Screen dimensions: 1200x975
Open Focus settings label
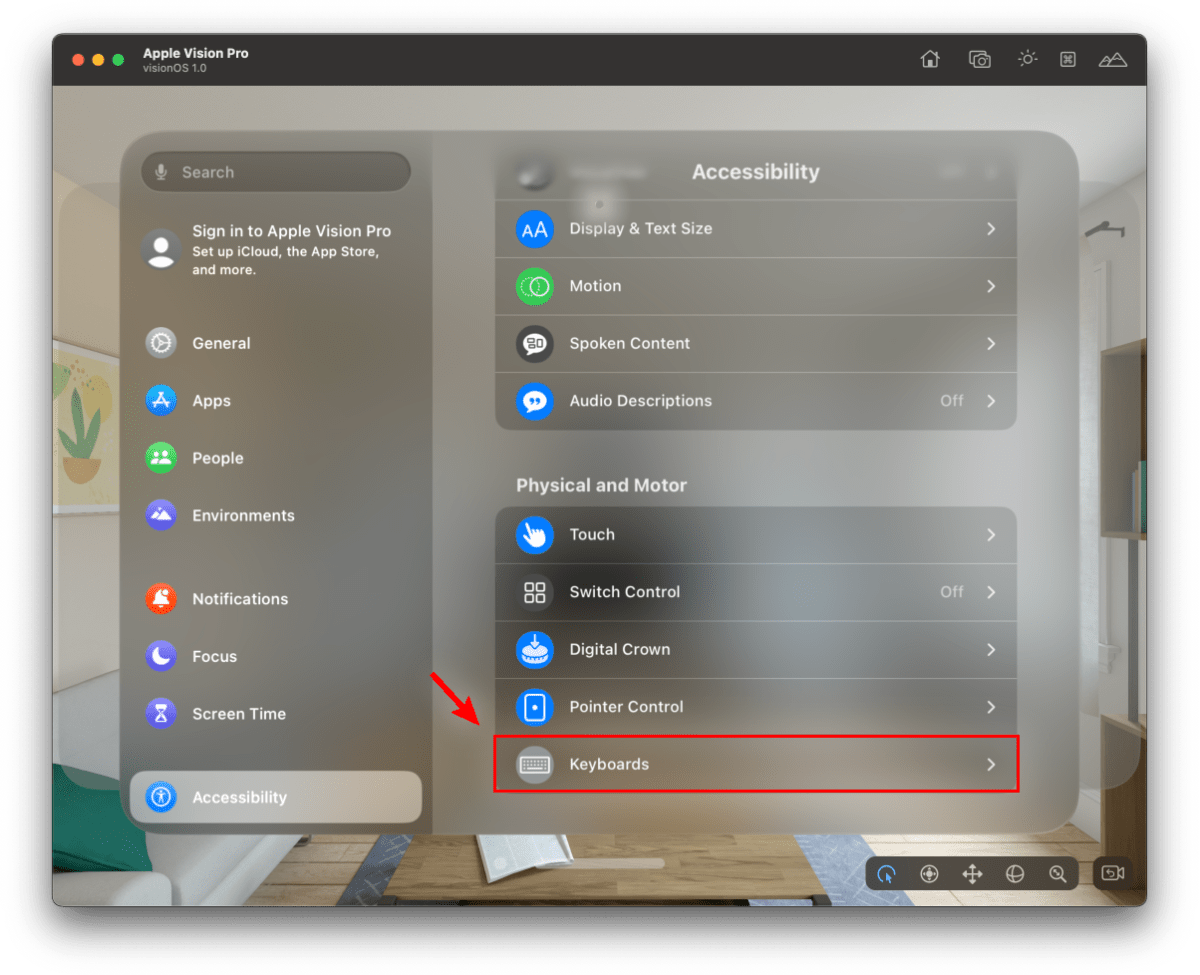coord(214,657)
